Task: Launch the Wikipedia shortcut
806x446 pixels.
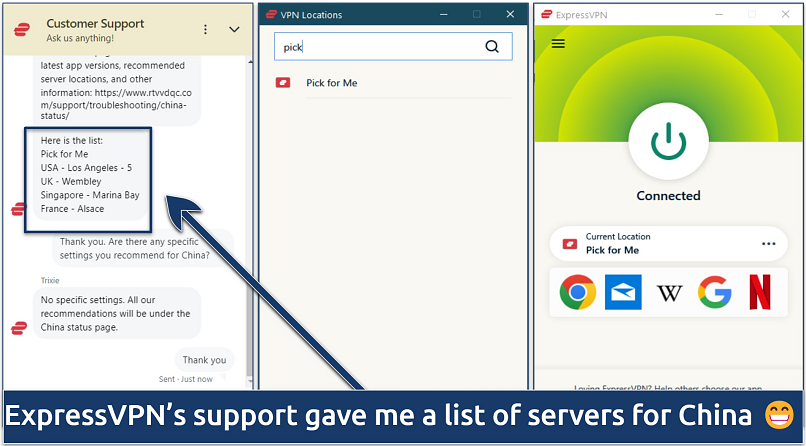Action: [x=669, y=293]
